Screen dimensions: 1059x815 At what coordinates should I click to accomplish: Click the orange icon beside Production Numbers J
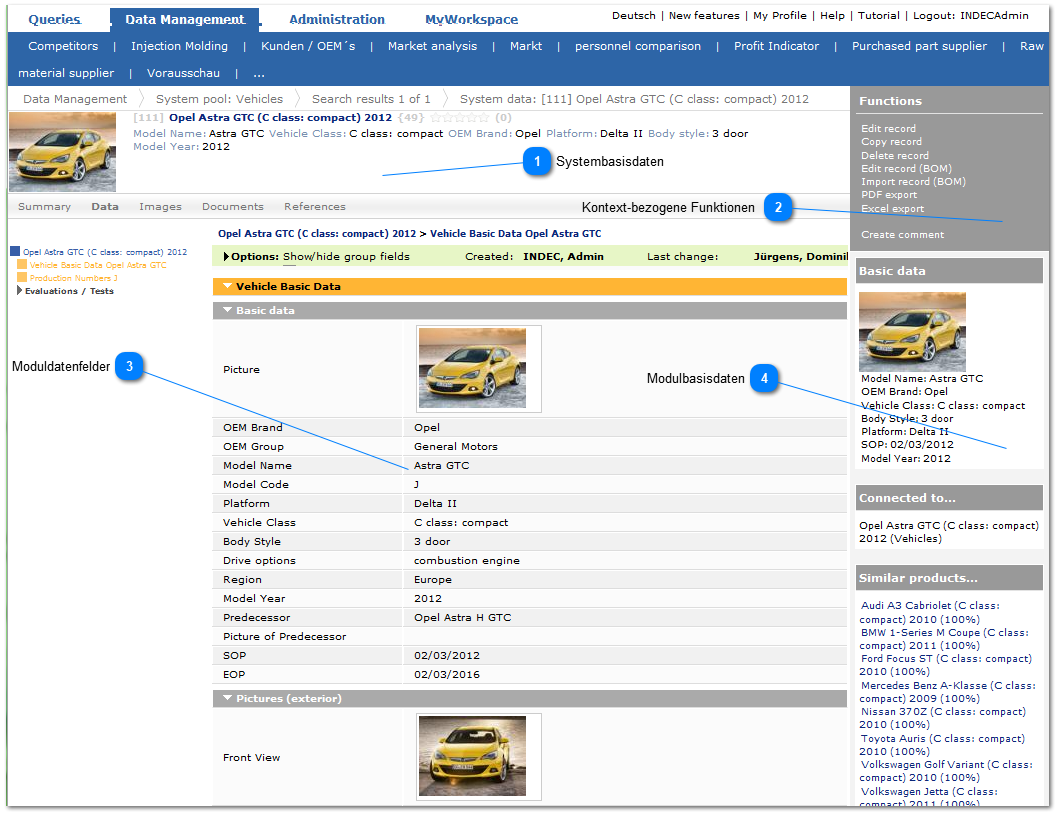coord(22,278)
